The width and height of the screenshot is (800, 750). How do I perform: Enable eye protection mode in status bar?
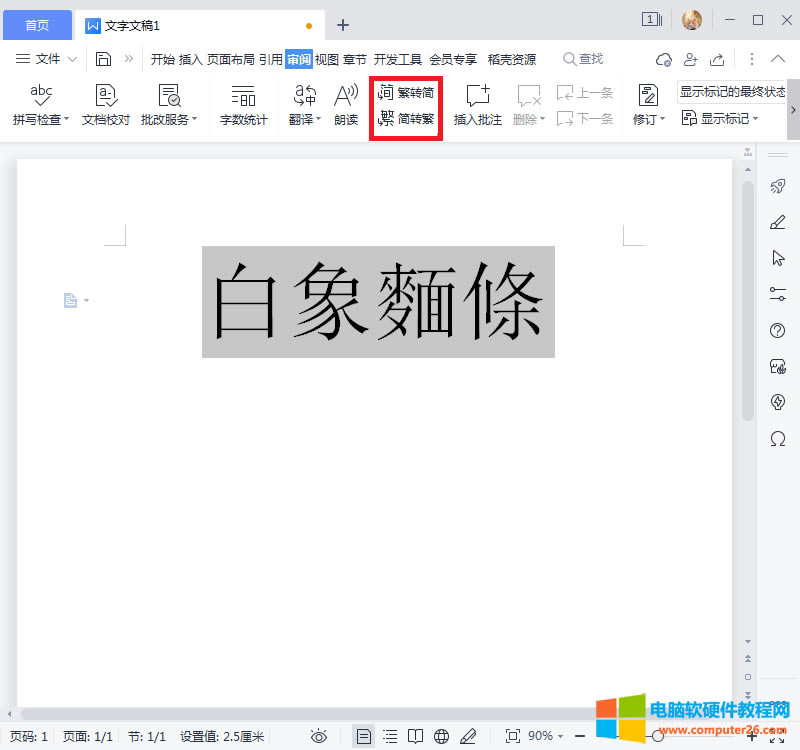[x=318, y=735]
